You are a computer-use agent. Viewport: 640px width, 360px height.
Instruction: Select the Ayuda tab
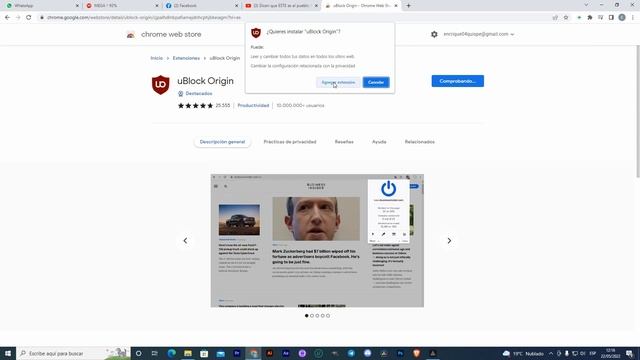(x=379, y=142)
